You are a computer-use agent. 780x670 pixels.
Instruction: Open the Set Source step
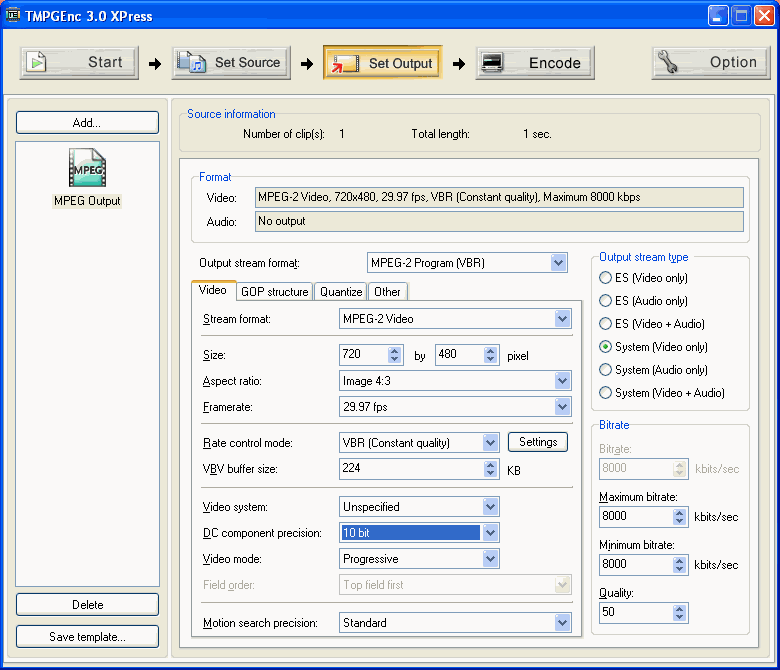pos(231,63)
